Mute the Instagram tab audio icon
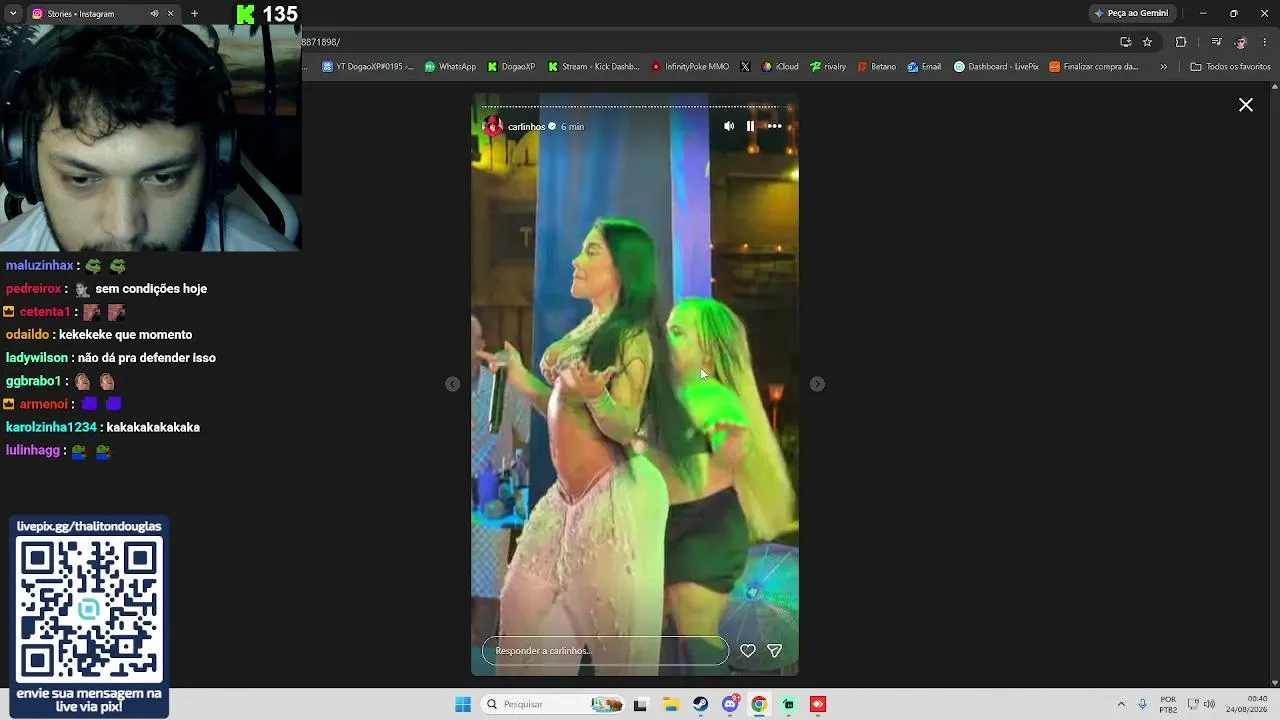The width and height of the screenshot is (1280, 720). point(154,14)
